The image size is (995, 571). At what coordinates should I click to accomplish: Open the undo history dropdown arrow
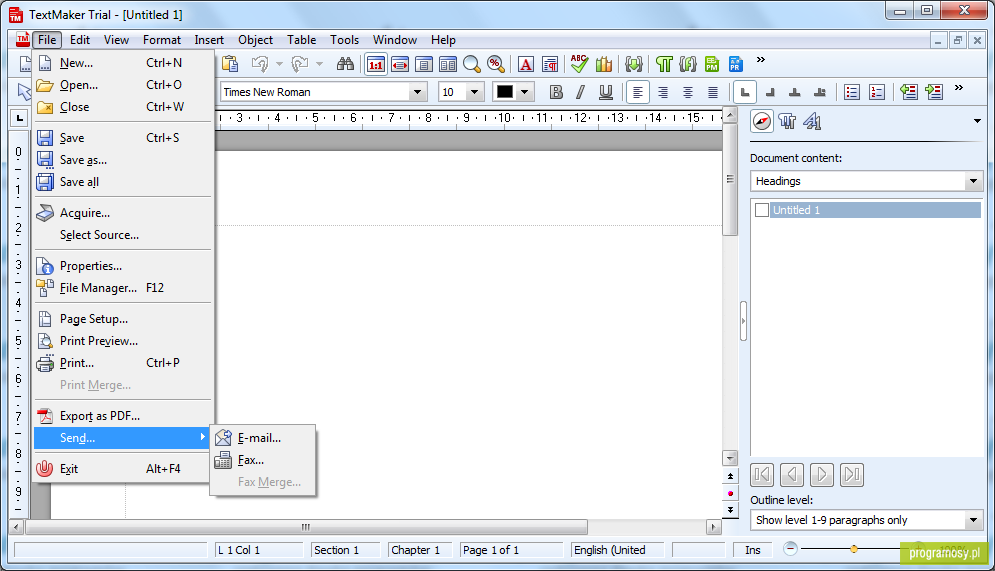[279, 64]
